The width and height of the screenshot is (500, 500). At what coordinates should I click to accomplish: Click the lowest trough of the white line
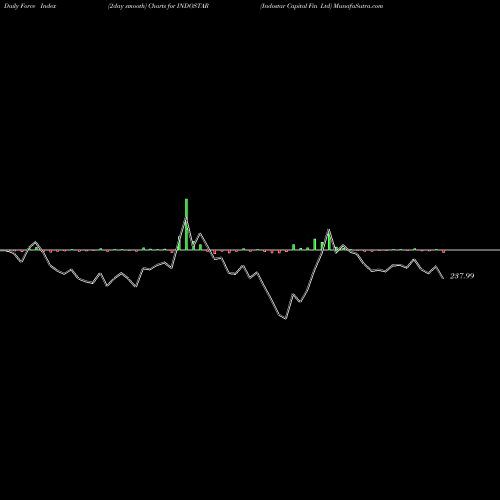pos(286,319)
